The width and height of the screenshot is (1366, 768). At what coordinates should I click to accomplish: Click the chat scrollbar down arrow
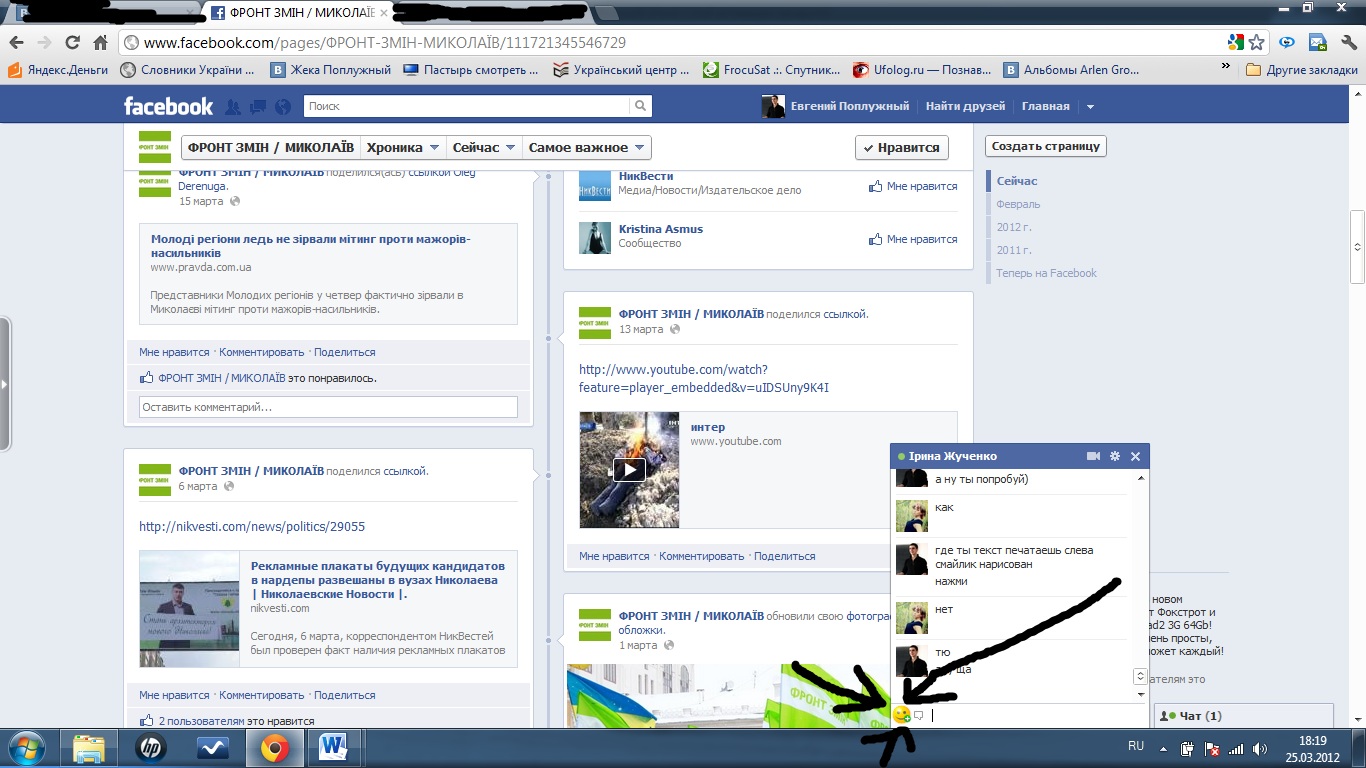[x=1141, y=694]
